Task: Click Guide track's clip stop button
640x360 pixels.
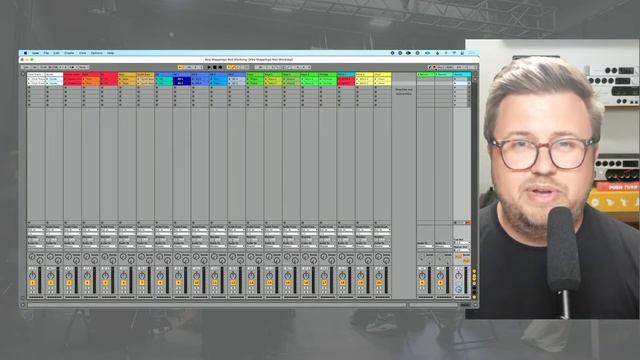Action: click(48, 223)
